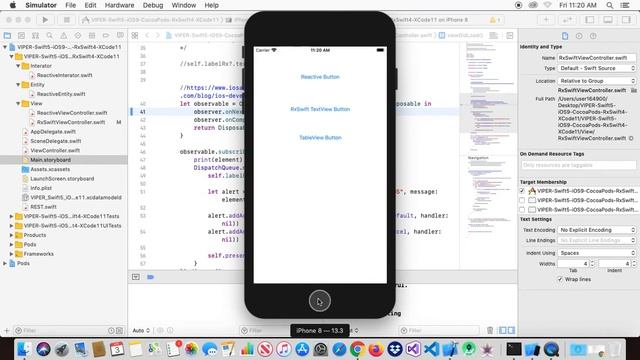
Task: Click the Run (play) button in Xcode toolbar
Action: click(45, 20)
